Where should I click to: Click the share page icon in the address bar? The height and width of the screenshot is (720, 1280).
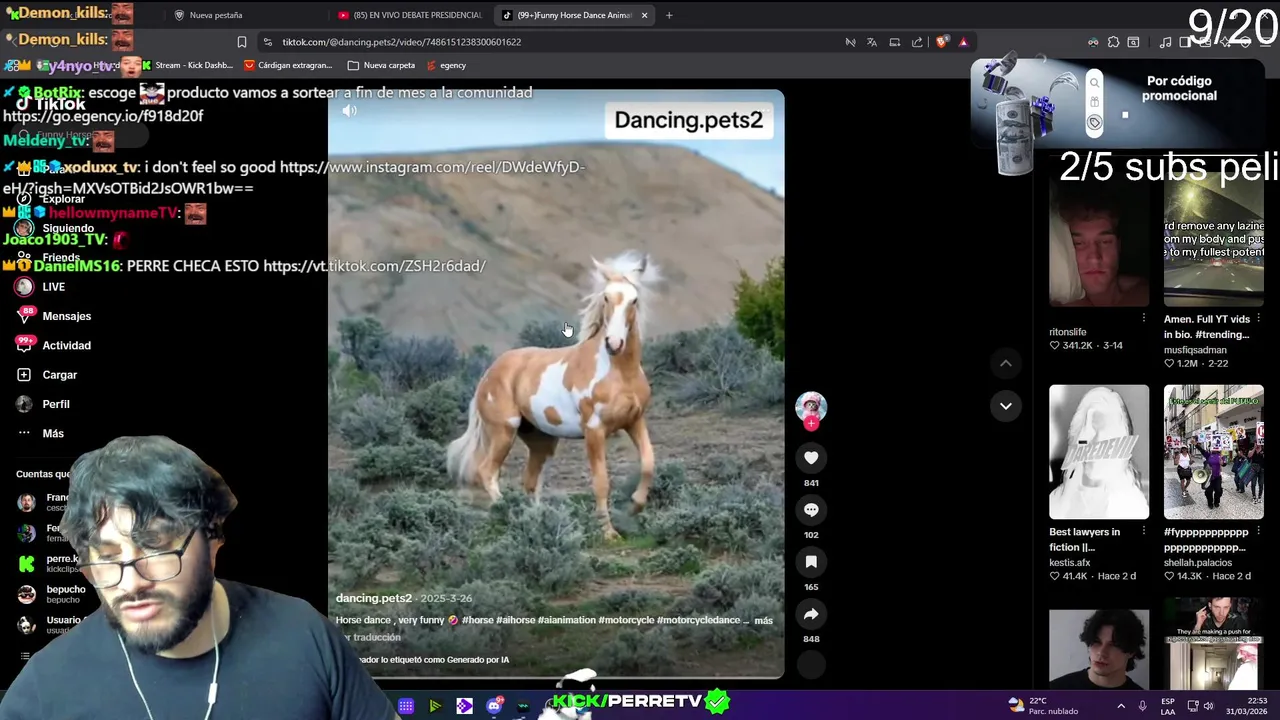point(917,42)
